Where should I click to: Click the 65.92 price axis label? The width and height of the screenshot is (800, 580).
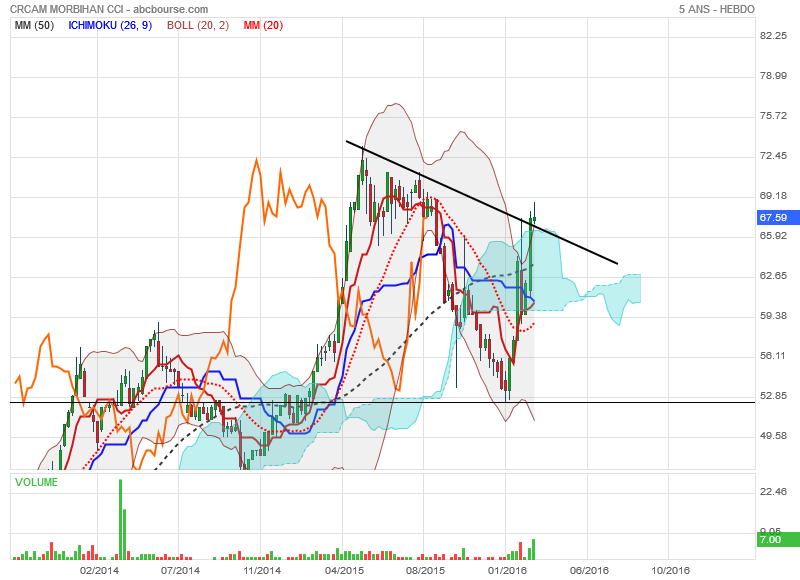(x=773, y=236)
